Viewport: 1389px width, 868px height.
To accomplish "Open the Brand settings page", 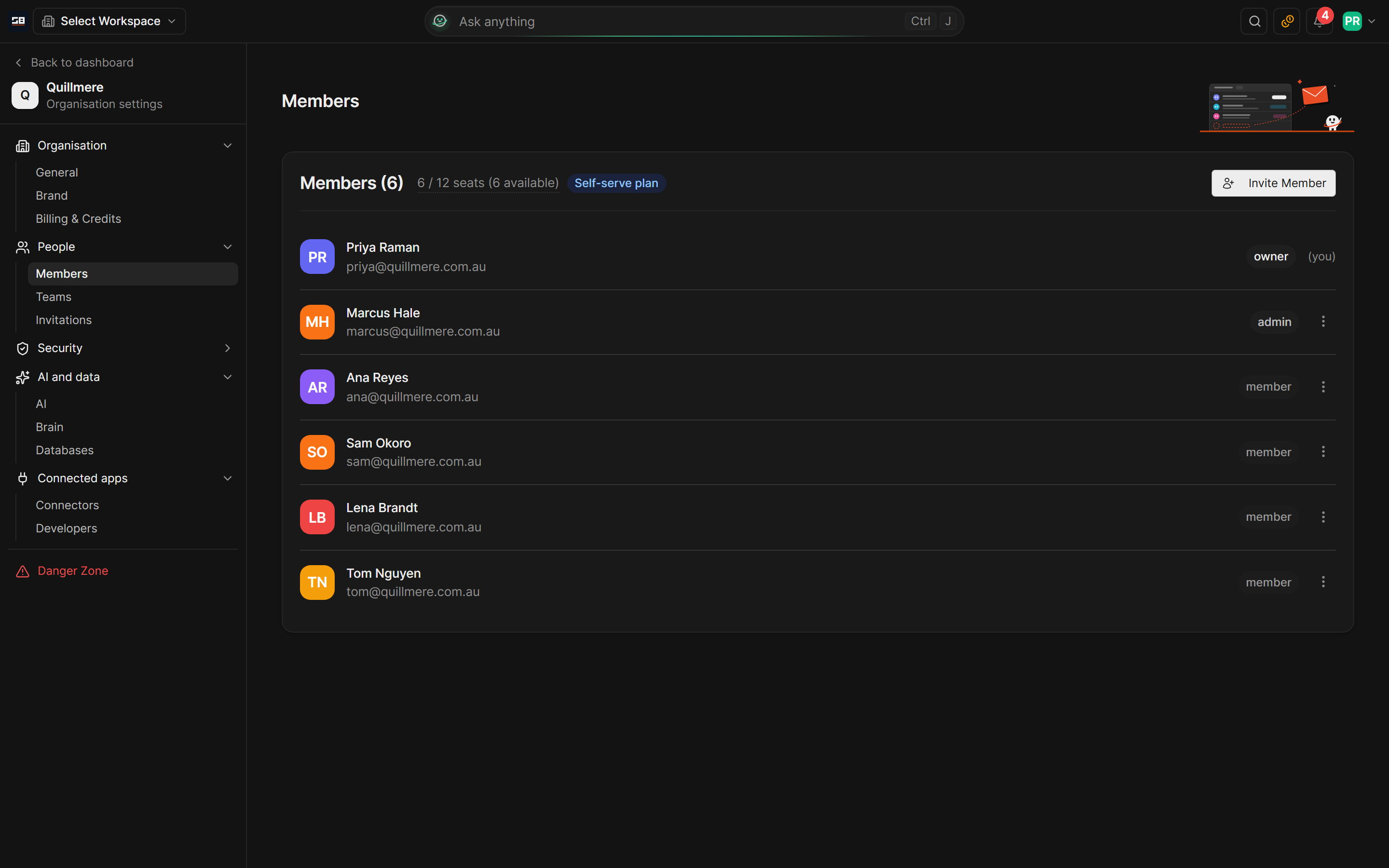I will [133, 196].
